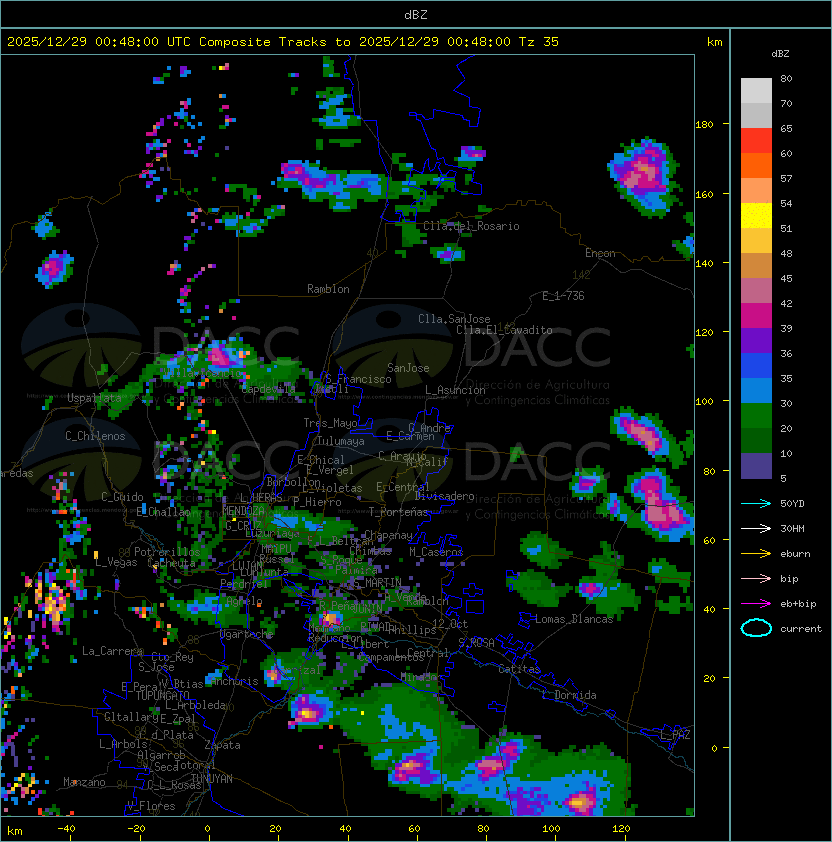Click the Divisadero location label
This screenshot has width=832, height=842.
[445, 496]
